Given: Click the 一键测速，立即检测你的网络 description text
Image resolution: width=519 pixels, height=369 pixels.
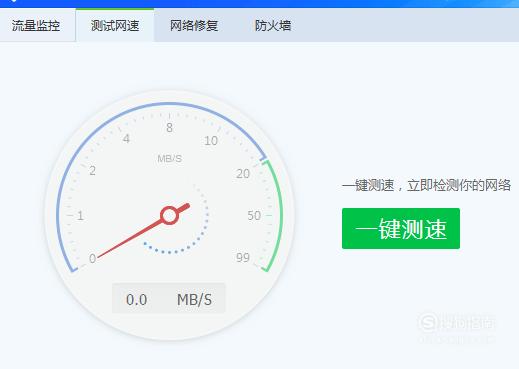Looking at the screenshot, I should [426, 185].
